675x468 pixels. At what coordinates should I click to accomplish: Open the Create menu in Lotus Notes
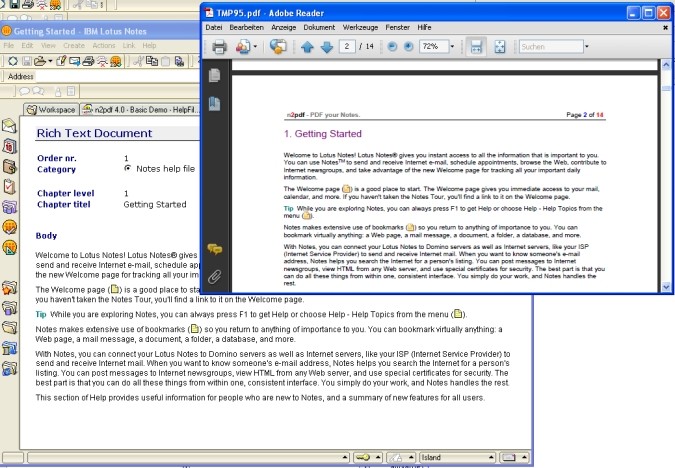pos(74,45)
